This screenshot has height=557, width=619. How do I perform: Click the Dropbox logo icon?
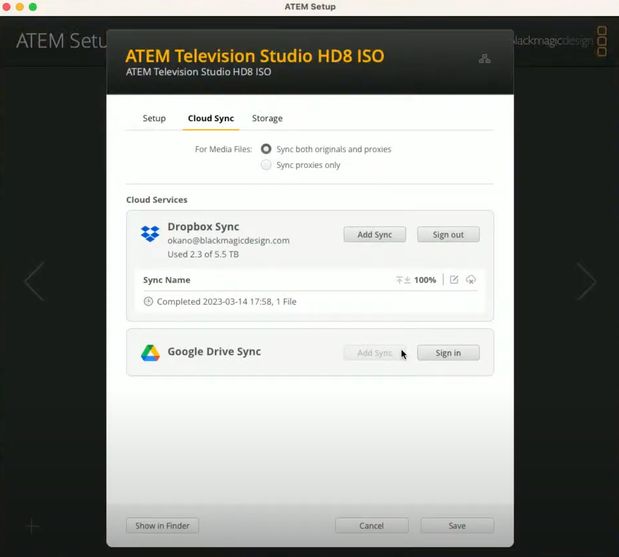coord(150,233)
